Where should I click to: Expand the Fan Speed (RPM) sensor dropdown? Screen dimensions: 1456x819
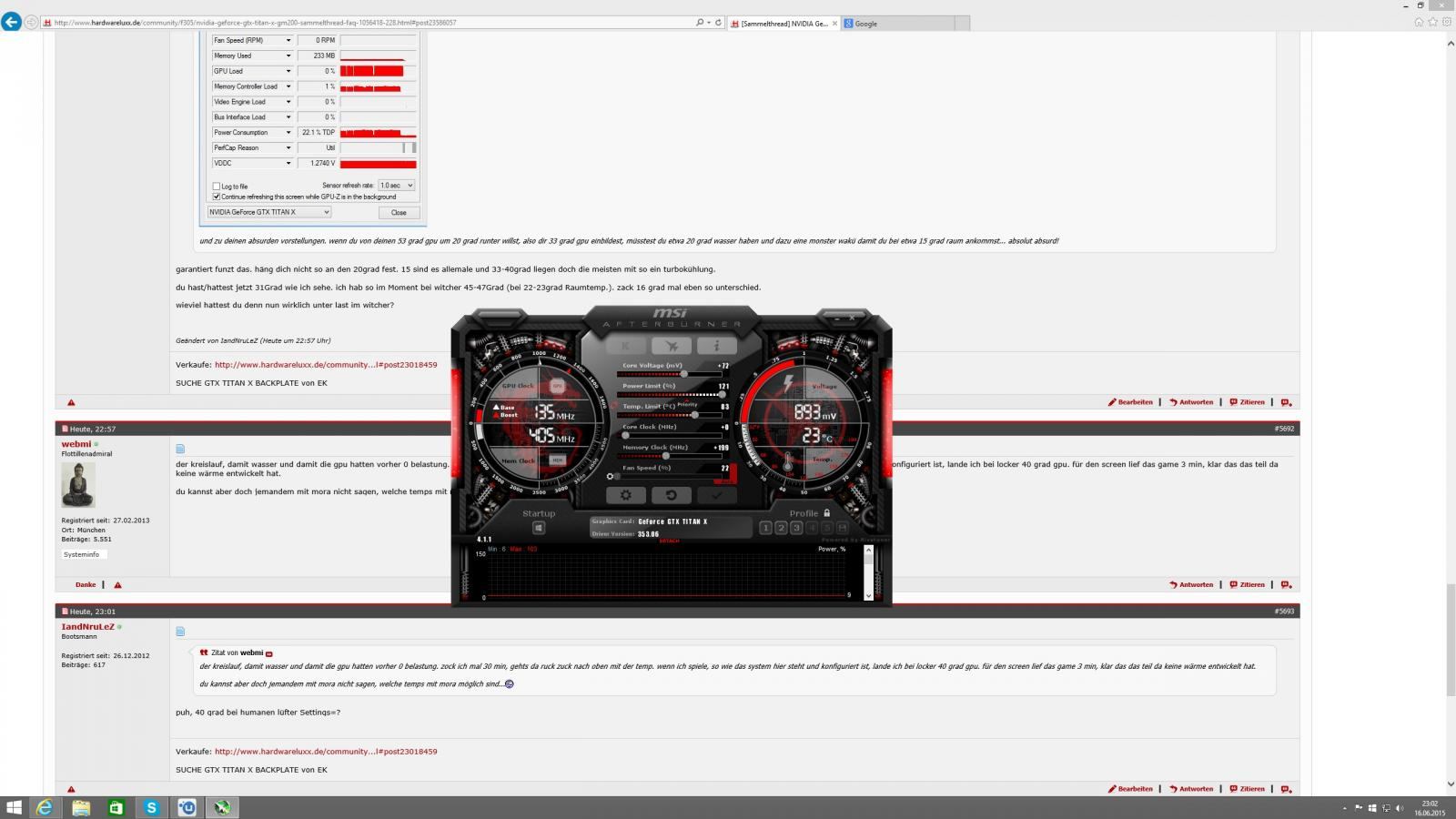[288, 40]
